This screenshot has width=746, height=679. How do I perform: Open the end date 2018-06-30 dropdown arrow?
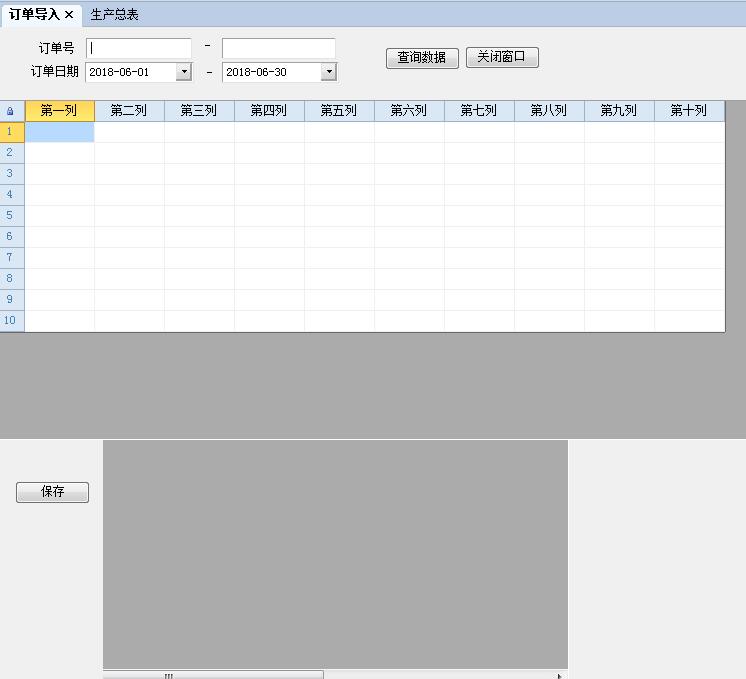coord(329,72)
